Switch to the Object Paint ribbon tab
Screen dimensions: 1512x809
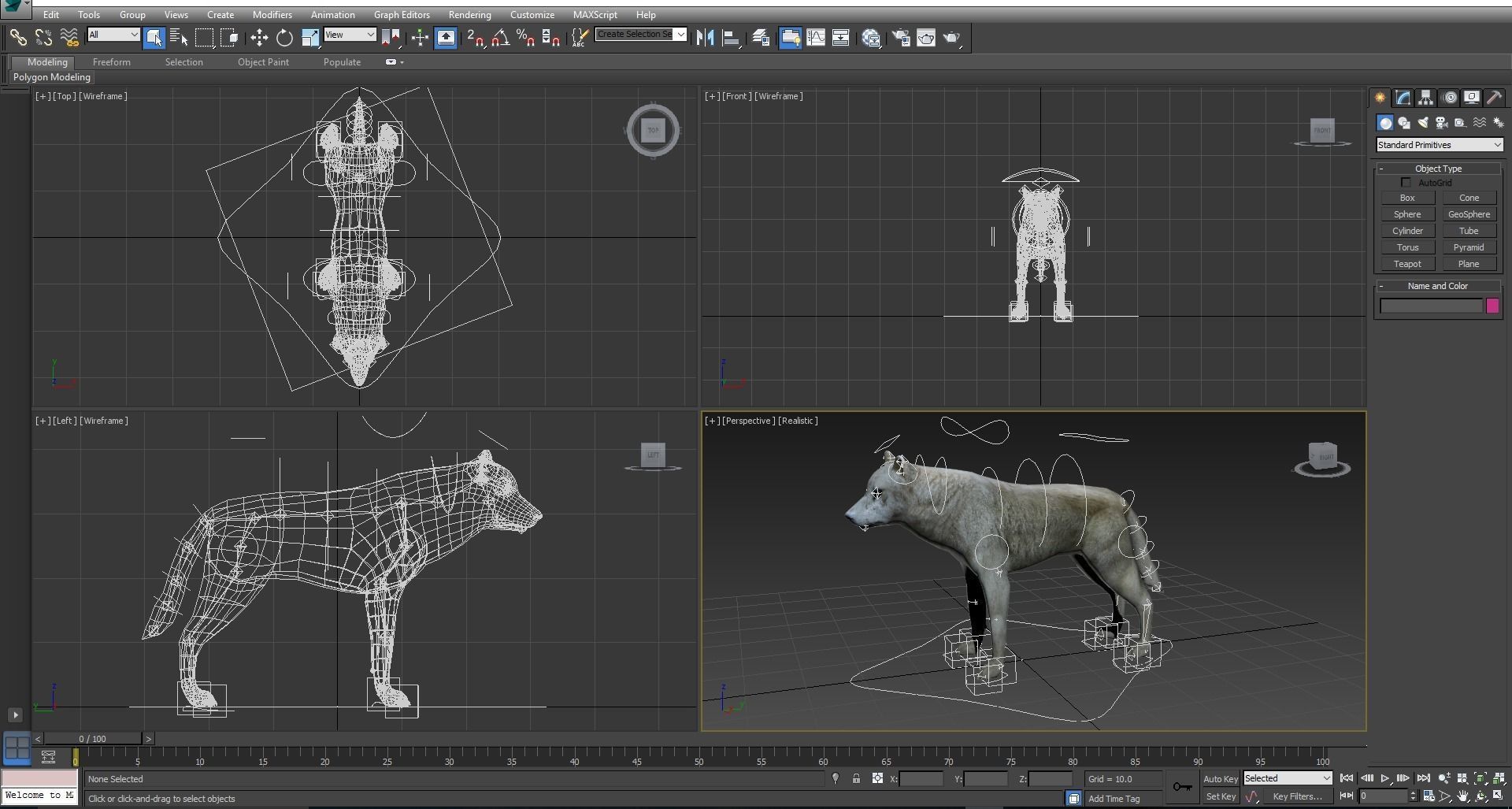[x=263, y=62]
